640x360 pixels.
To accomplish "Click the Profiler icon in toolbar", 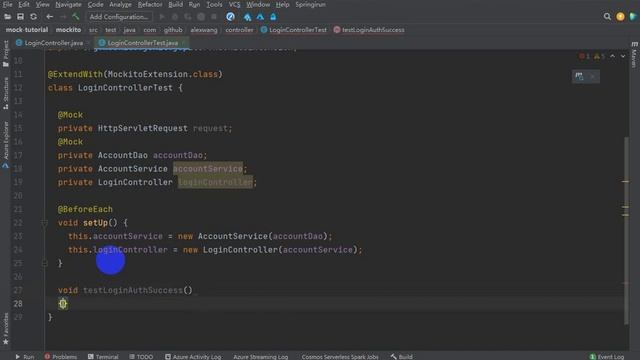I will point(201,17).
